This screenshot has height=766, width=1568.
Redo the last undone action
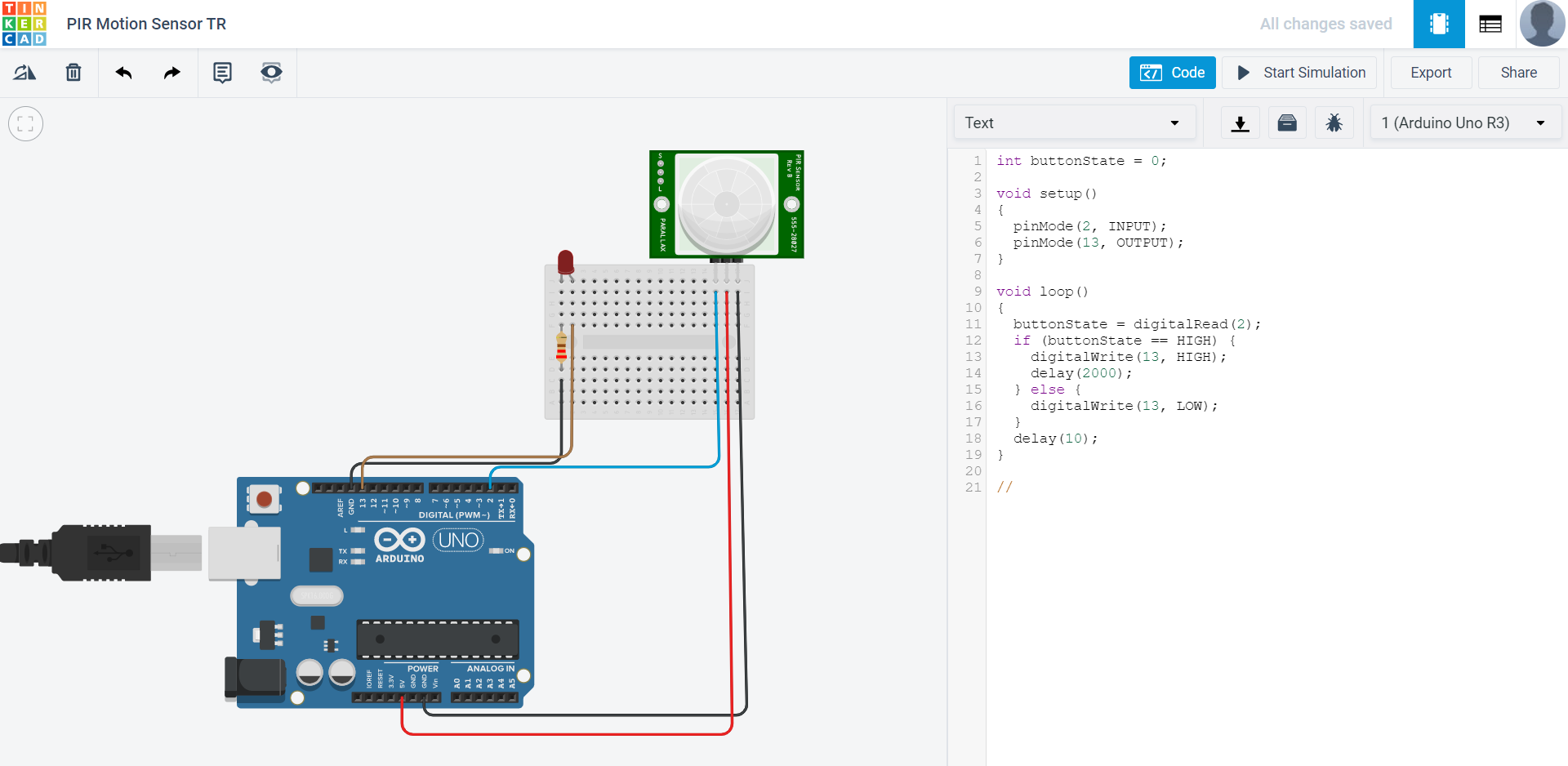(x=171, y=73)
